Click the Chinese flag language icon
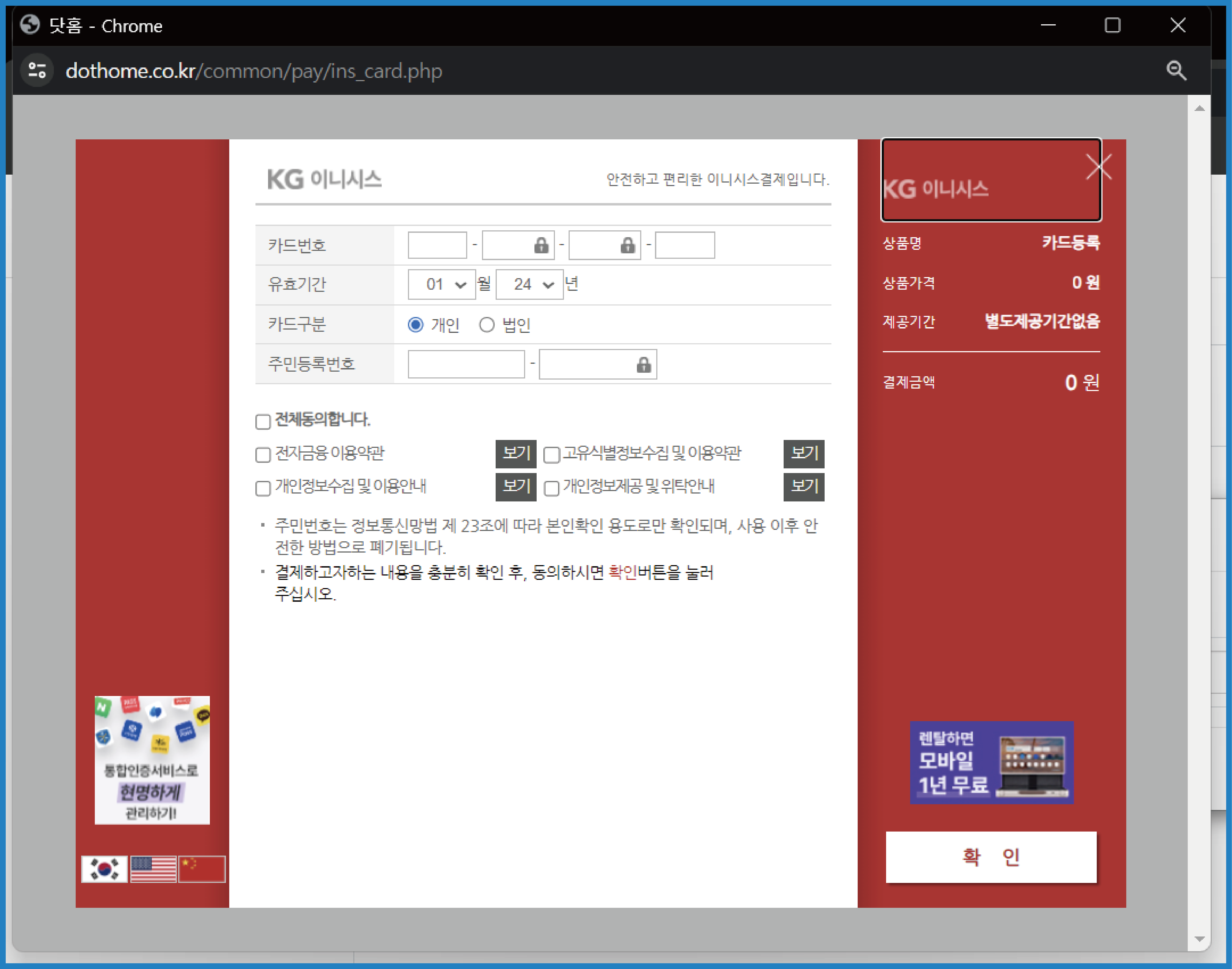The image size is (1232, 969). [202, 869]
